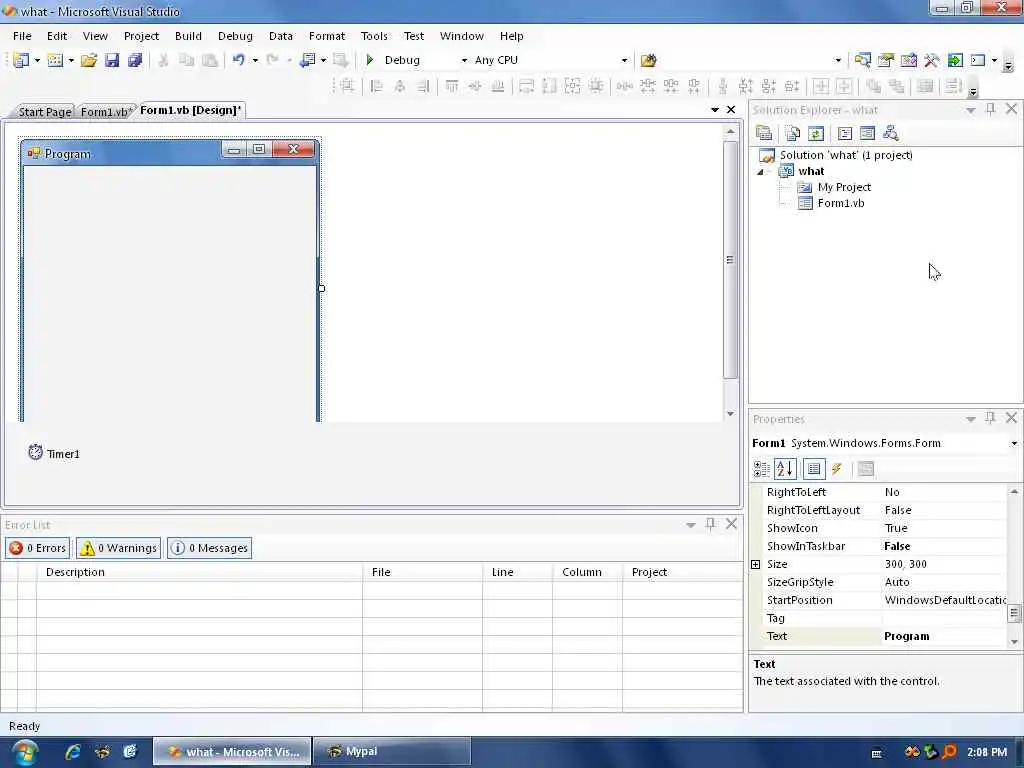1024x768 pixels.
Task: Open the Properties object selector dropdown
Action: point(1014,443)
